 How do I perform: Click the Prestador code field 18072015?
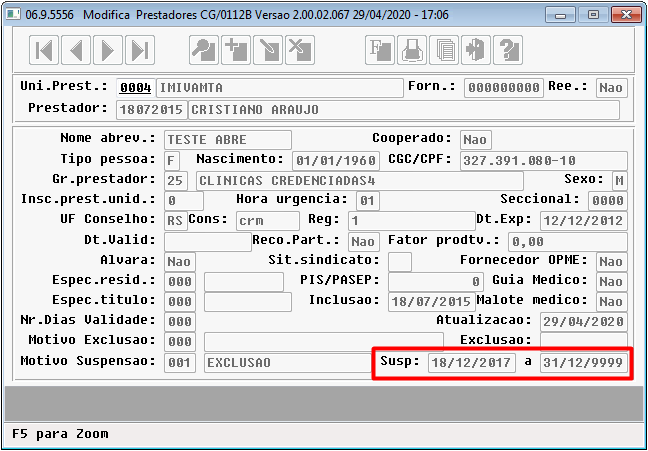click(152, 110)
